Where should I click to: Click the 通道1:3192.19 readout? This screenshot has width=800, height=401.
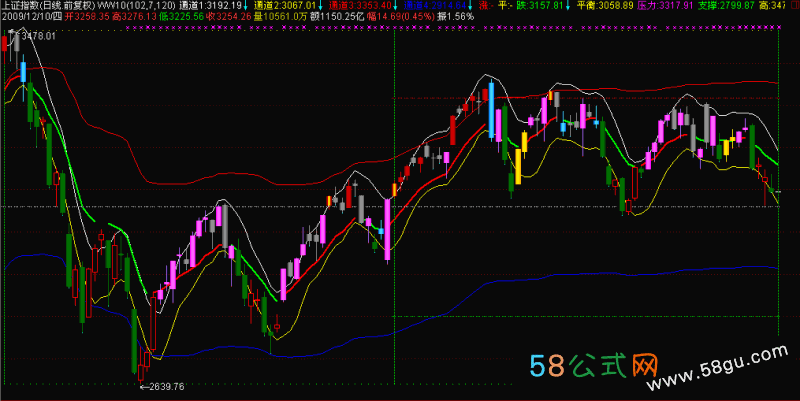click(211, 6)
